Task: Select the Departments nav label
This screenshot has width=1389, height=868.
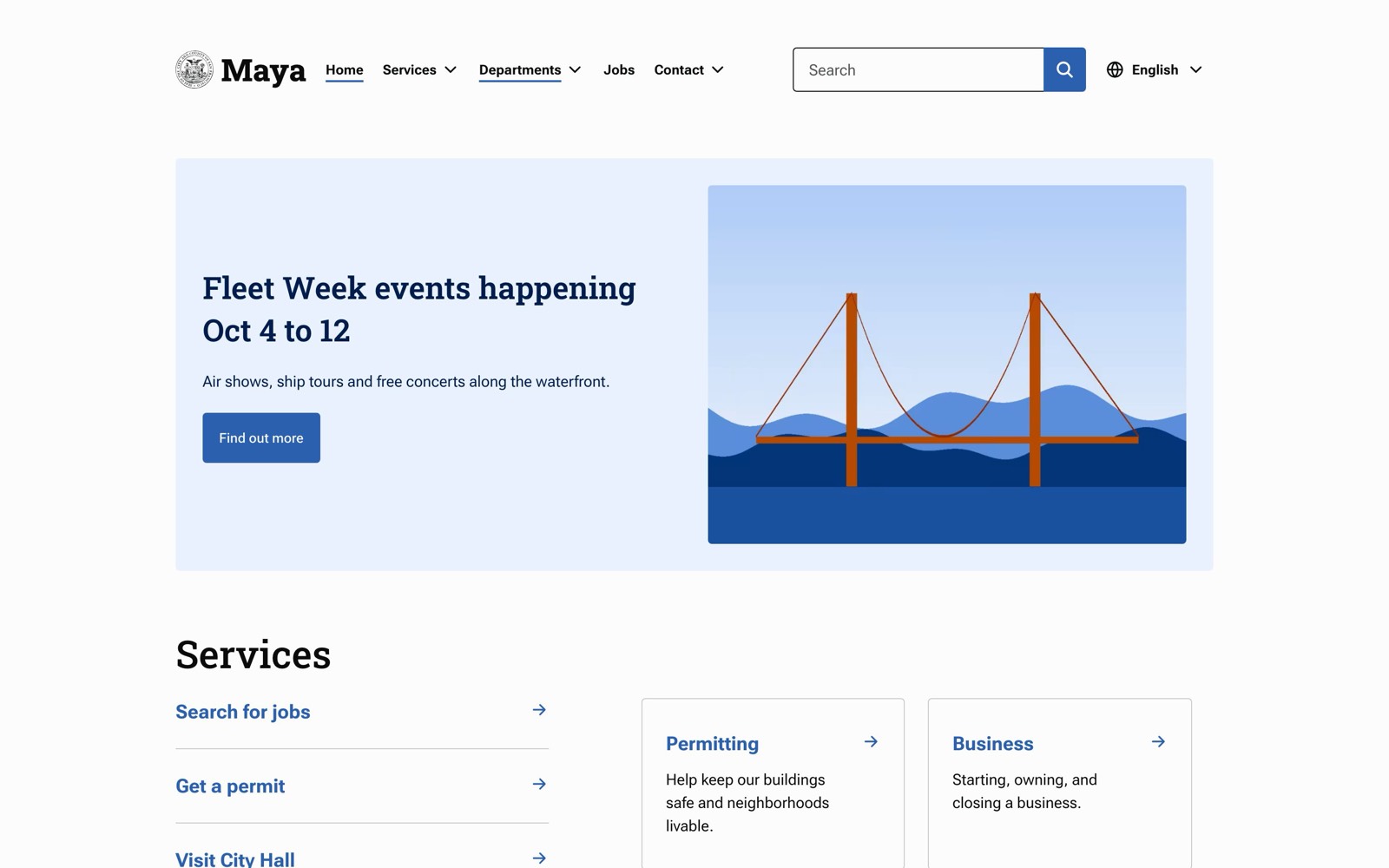Action: (x=520, y=70)
